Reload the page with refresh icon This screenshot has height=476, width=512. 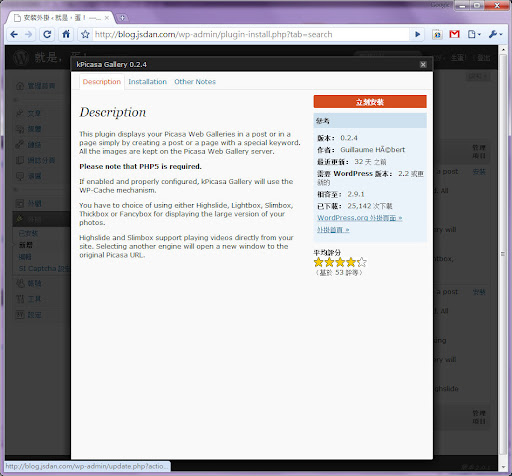pos(47,34)
